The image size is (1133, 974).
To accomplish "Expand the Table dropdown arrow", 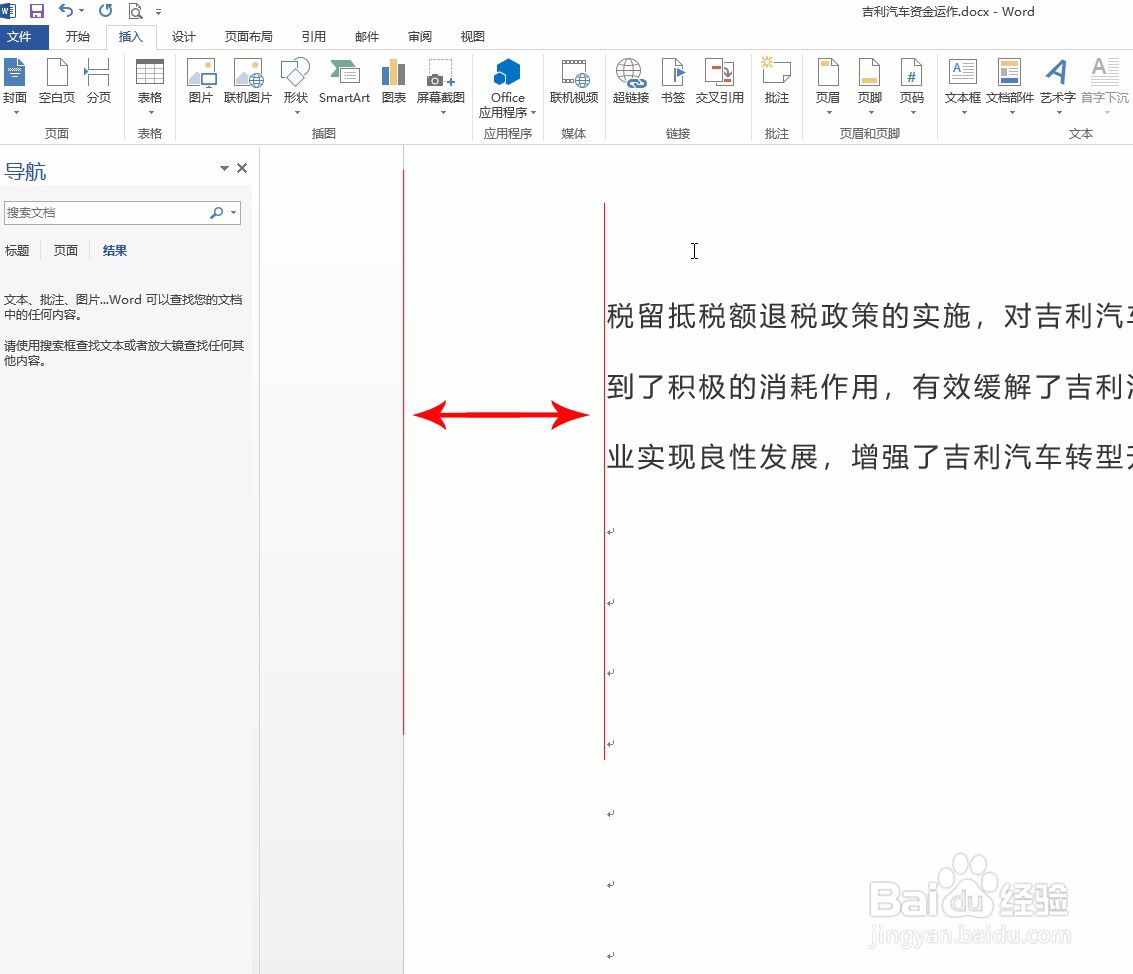I will [x=151, y=113].
